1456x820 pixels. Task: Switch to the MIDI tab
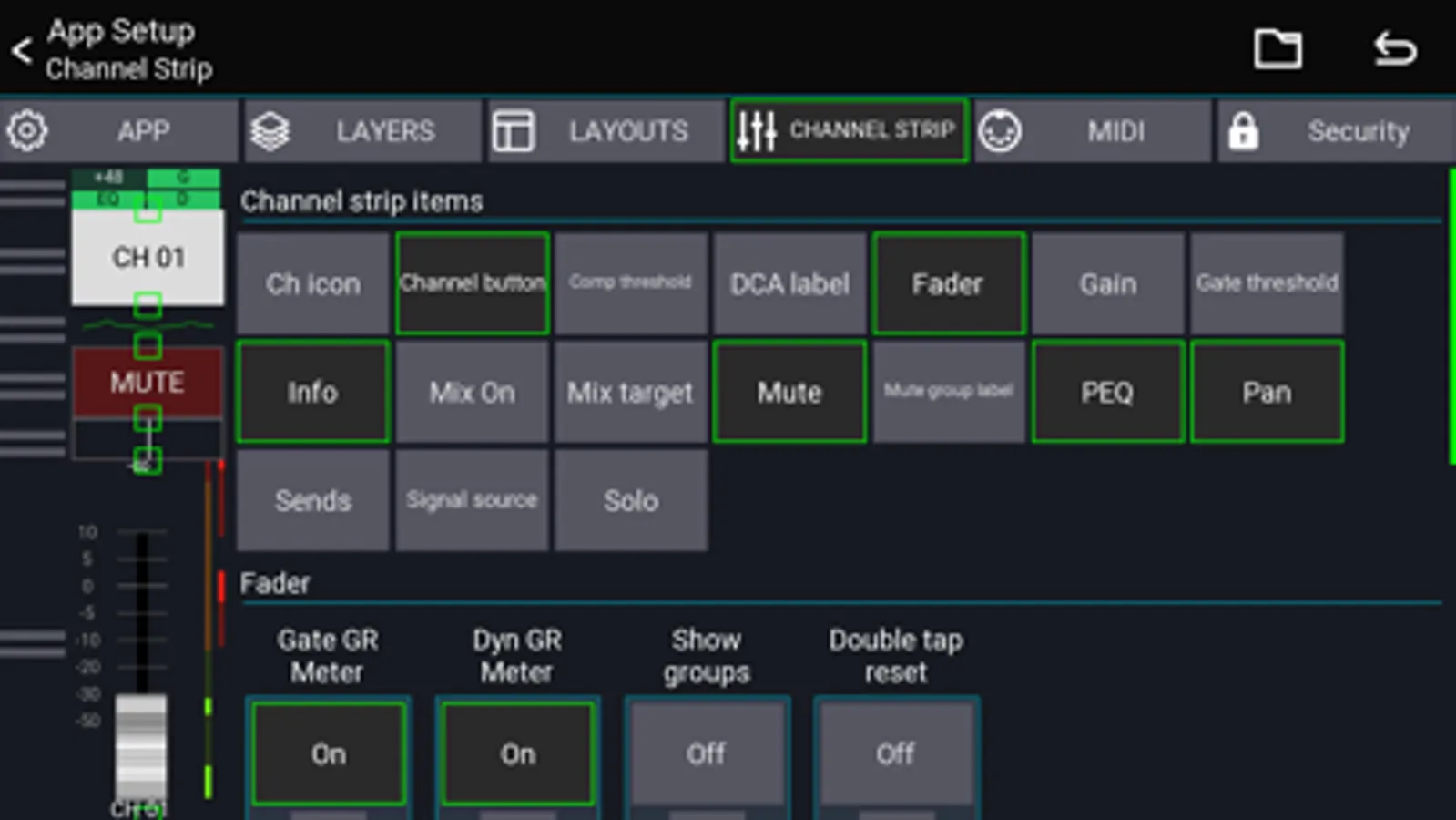point(1093,131)
